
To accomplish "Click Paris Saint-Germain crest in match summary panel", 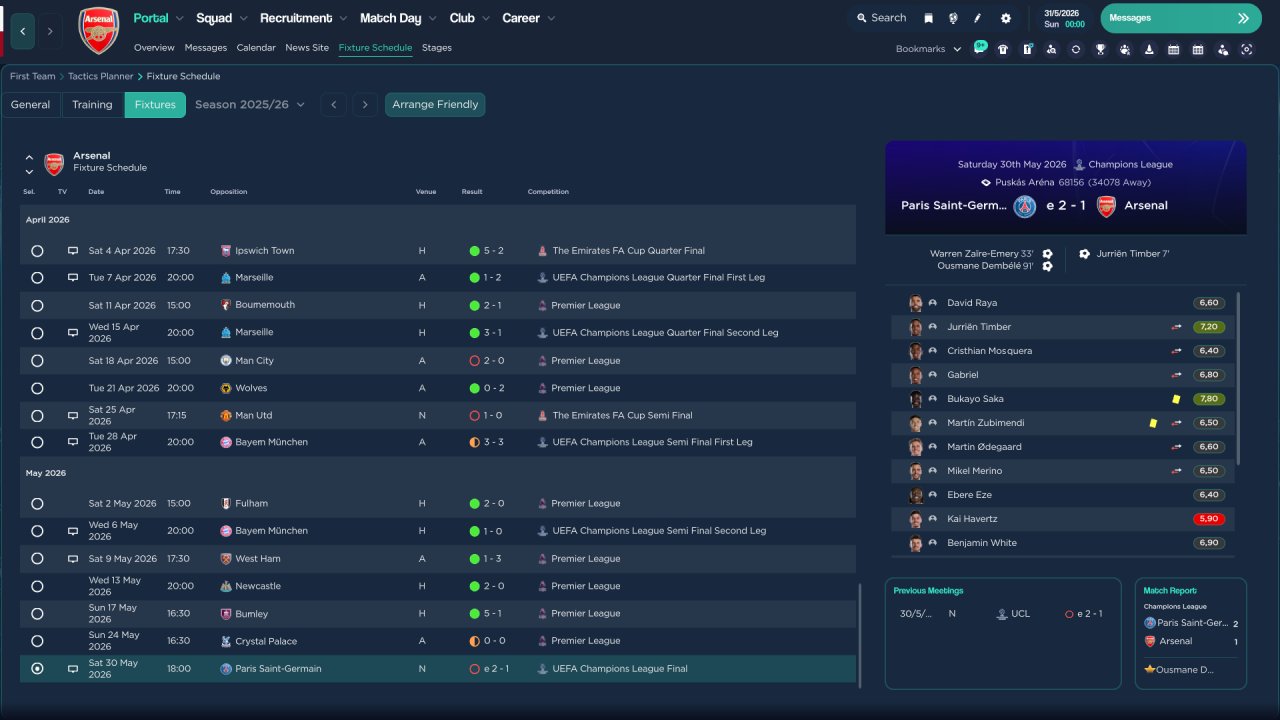I will pyautogui.click(x=1025, y=206).
